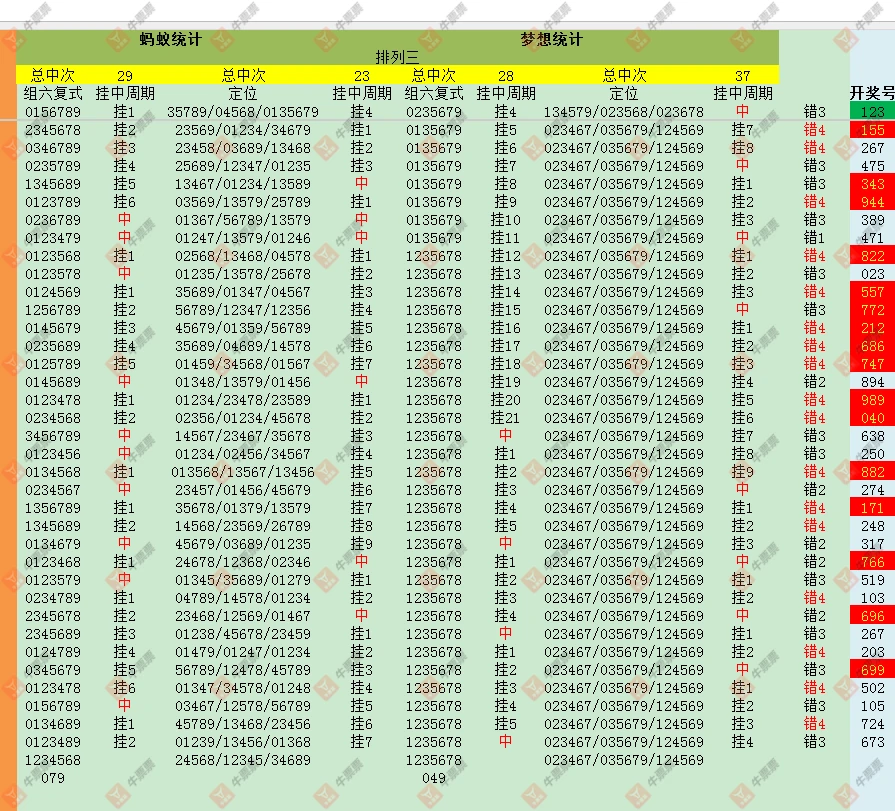Select cell 134579/023568/023678
Image resolution: width=895 pixels, height=811 pixels.
(x=623, y=112)
